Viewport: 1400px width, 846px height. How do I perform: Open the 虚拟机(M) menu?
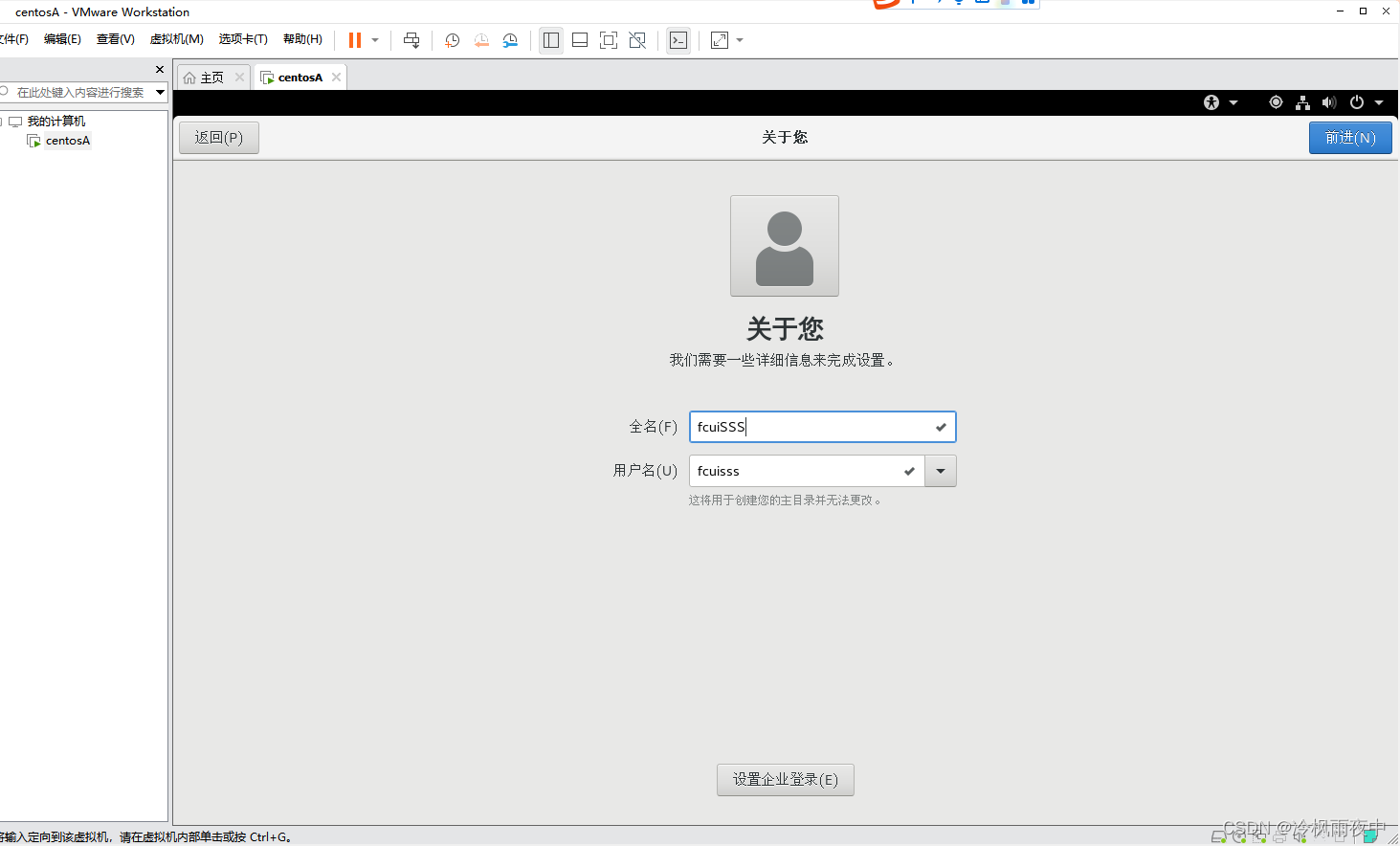177,39
